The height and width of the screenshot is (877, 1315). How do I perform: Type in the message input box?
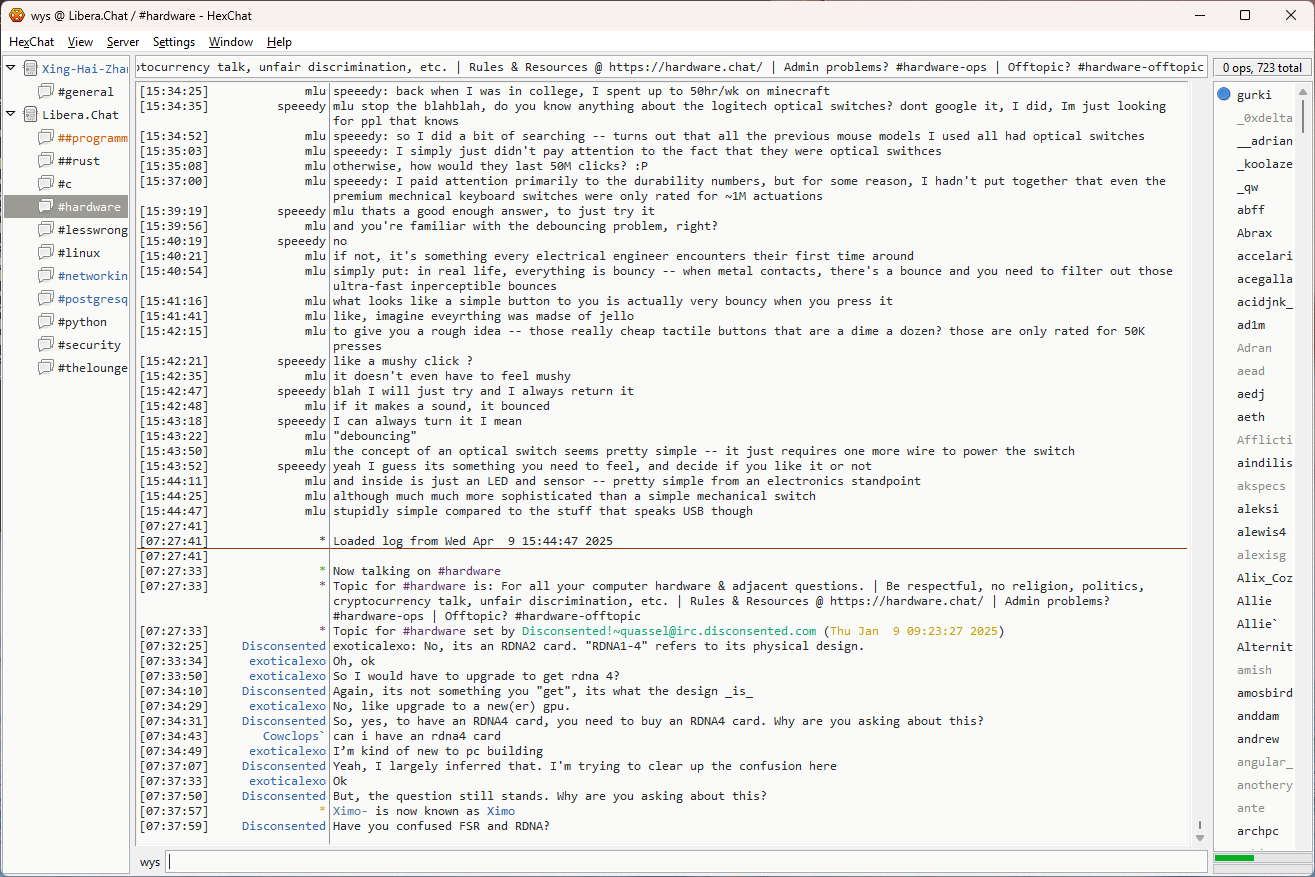pyautogui.click(x=686, y=861)
